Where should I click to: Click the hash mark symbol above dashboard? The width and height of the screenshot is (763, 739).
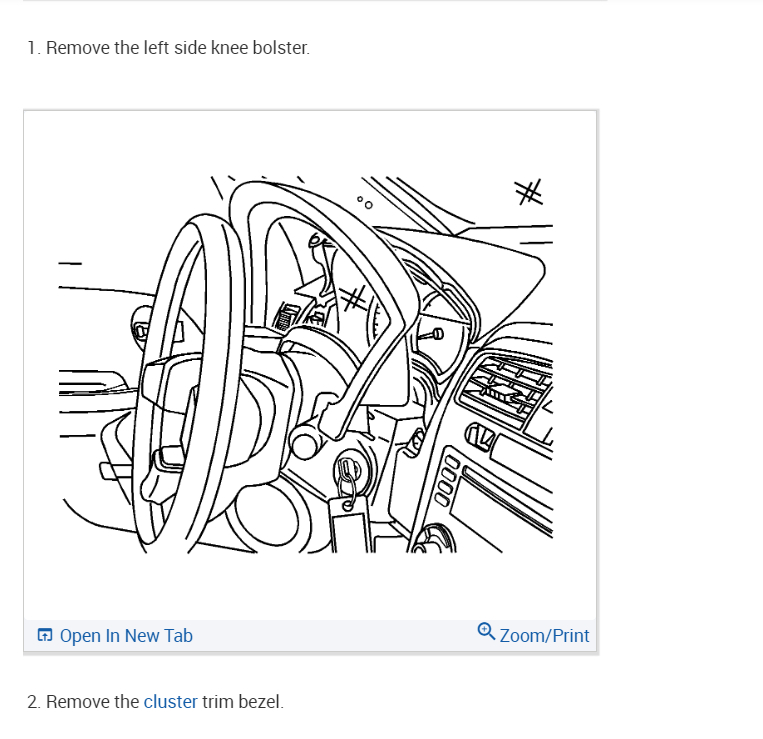pyautogui.click(x=529, y=192)
